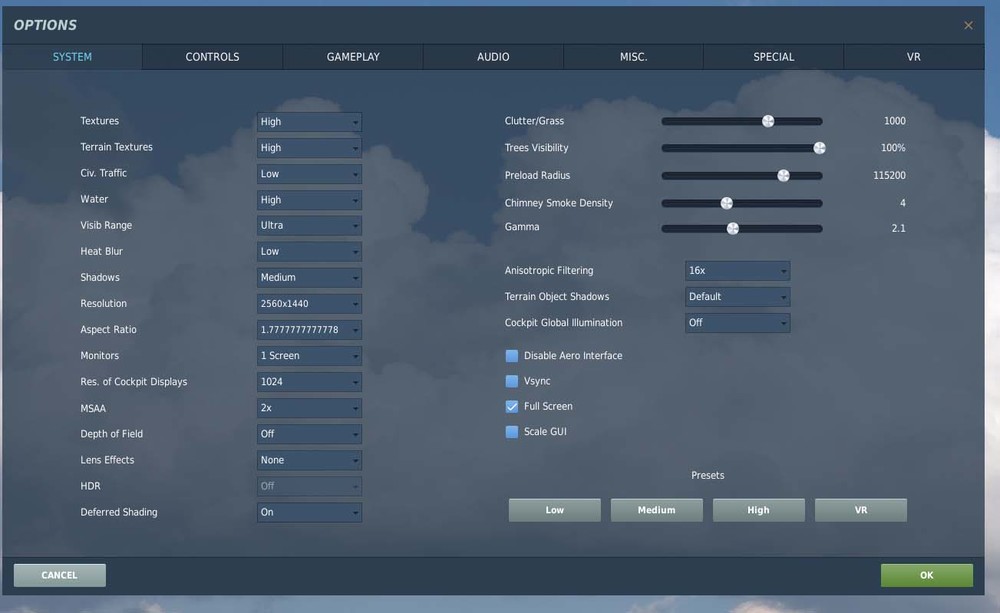Enable the Disable Aero Interface checkbox

[x=511, y=356]
